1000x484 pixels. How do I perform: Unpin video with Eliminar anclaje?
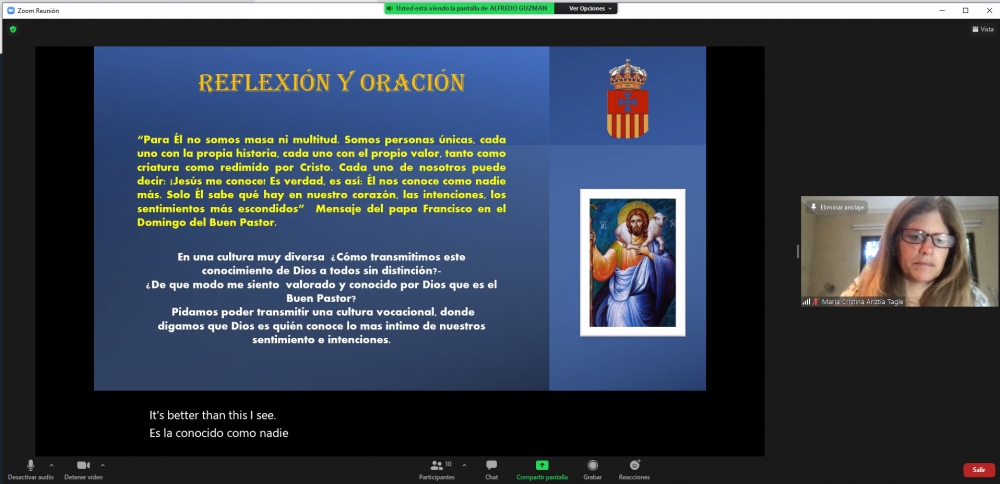click(838, 207)
